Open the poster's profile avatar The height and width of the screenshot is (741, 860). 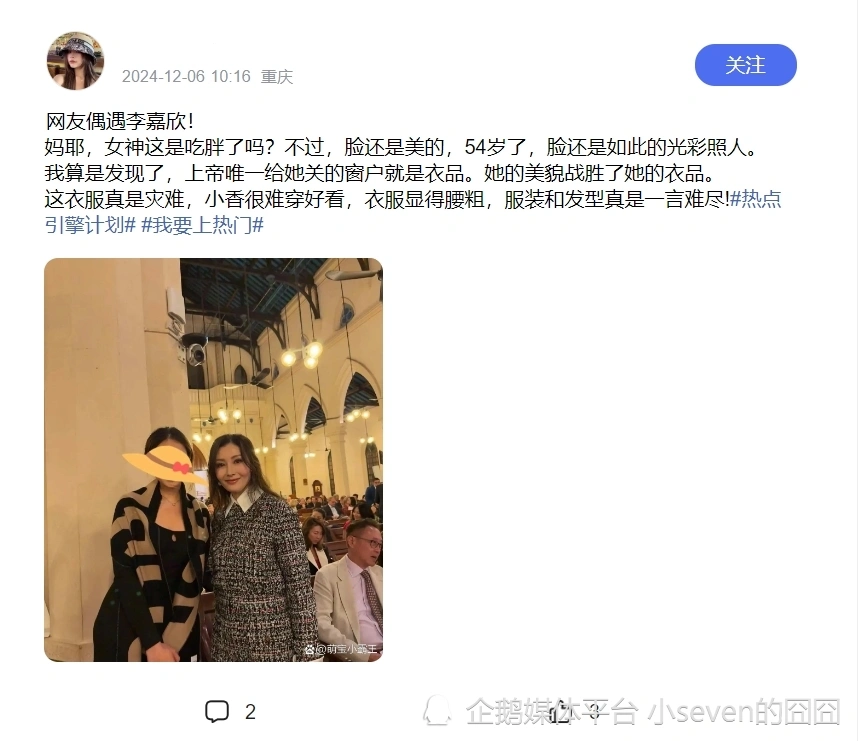(x=75, y=60)
